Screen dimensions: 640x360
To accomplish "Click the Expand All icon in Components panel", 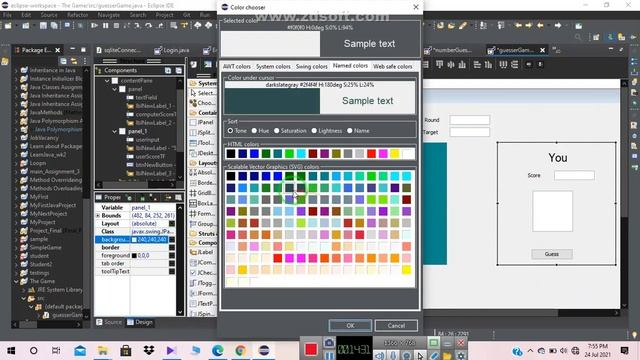I will pos(168,71).
